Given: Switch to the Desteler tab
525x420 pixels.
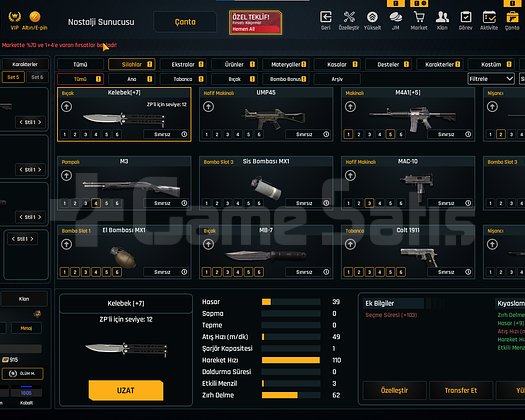Looking at the screenshot, I should (x=388, y=64).
